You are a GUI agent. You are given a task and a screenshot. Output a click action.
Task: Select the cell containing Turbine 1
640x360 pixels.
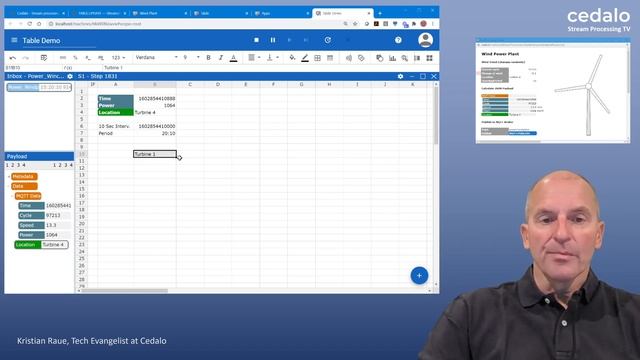(155, 154)
